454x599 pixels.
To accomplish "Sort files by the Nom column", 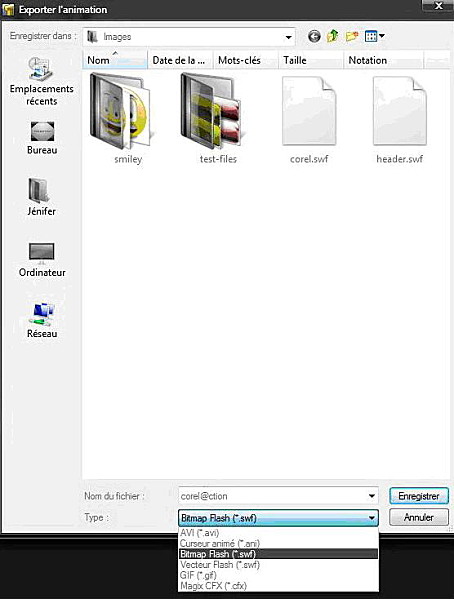I will coord(115,60).
